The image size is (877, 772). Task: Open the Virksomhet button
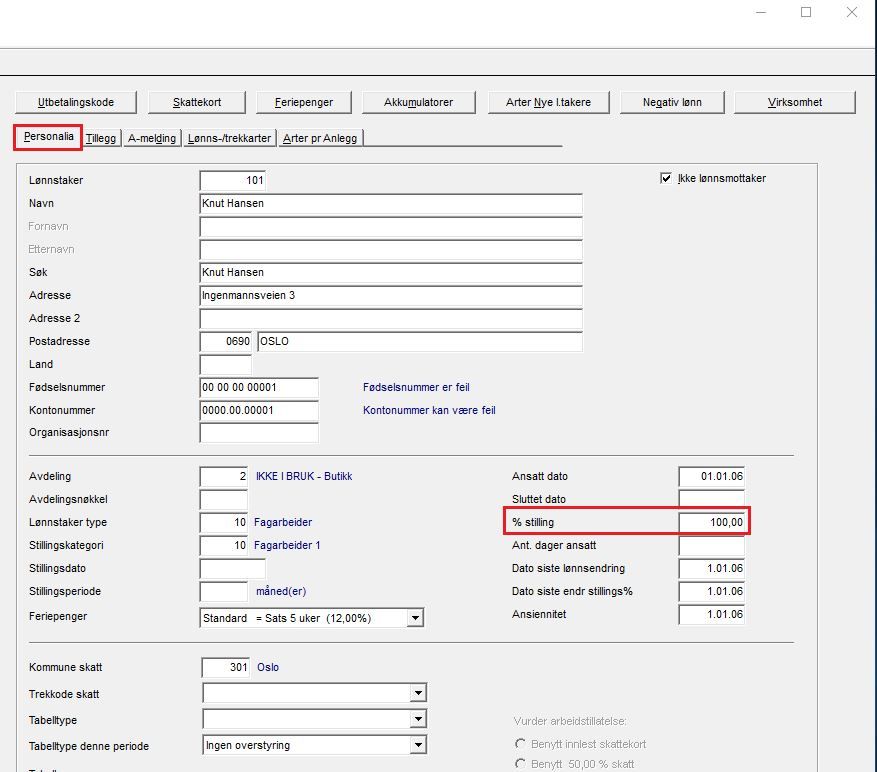click(794, 102)
